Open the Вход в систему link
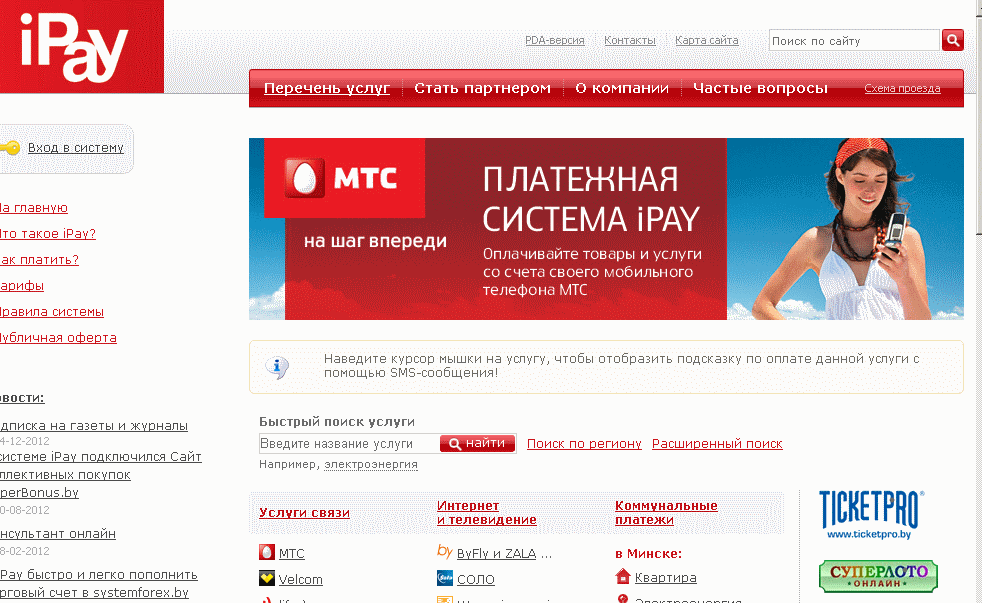This screenshot has height=603, width=982. pyautogui.click(x=75, y=148)
